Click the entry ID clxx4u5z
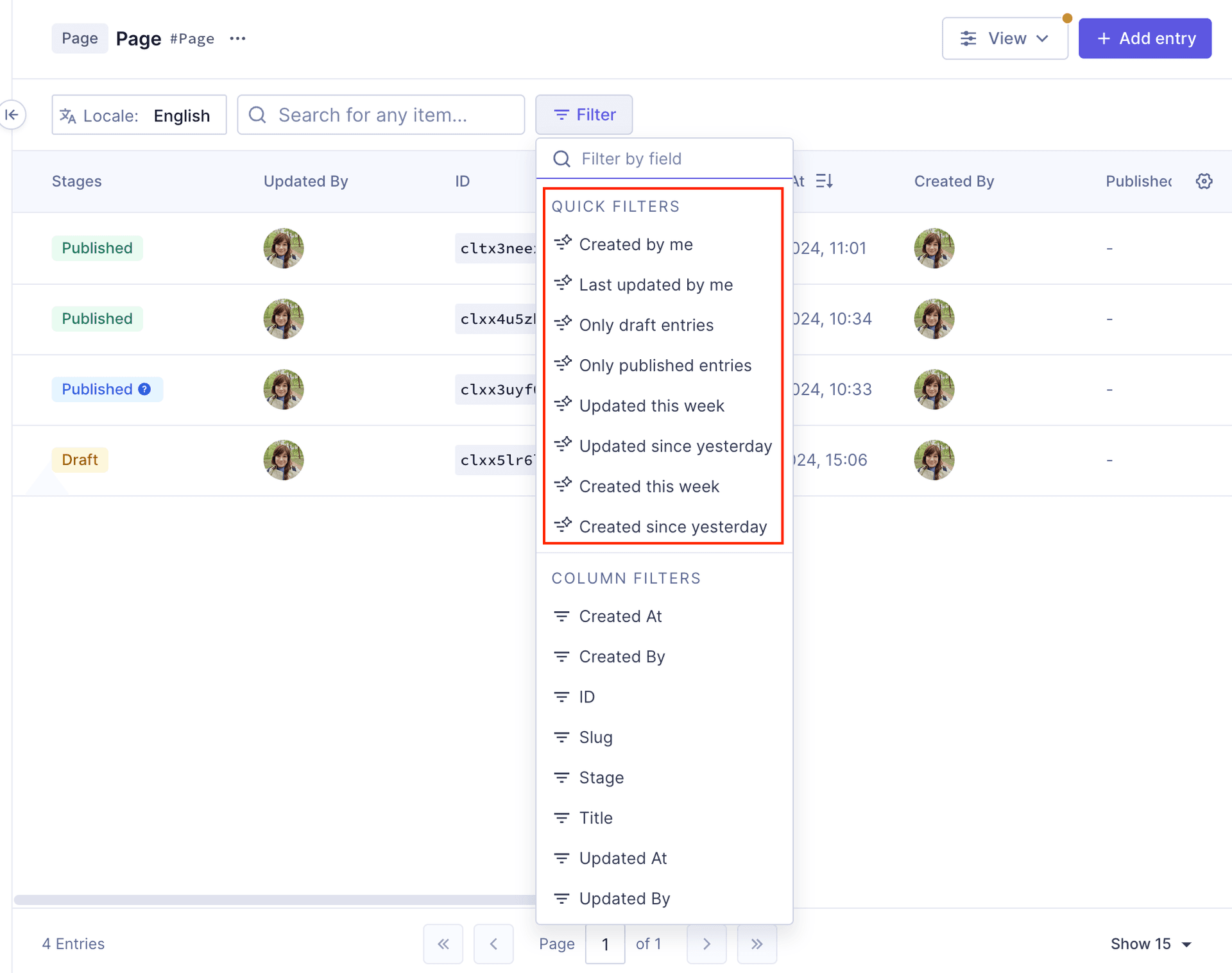Viewport: 1232px width, 973px height. [x=496, y=319]
